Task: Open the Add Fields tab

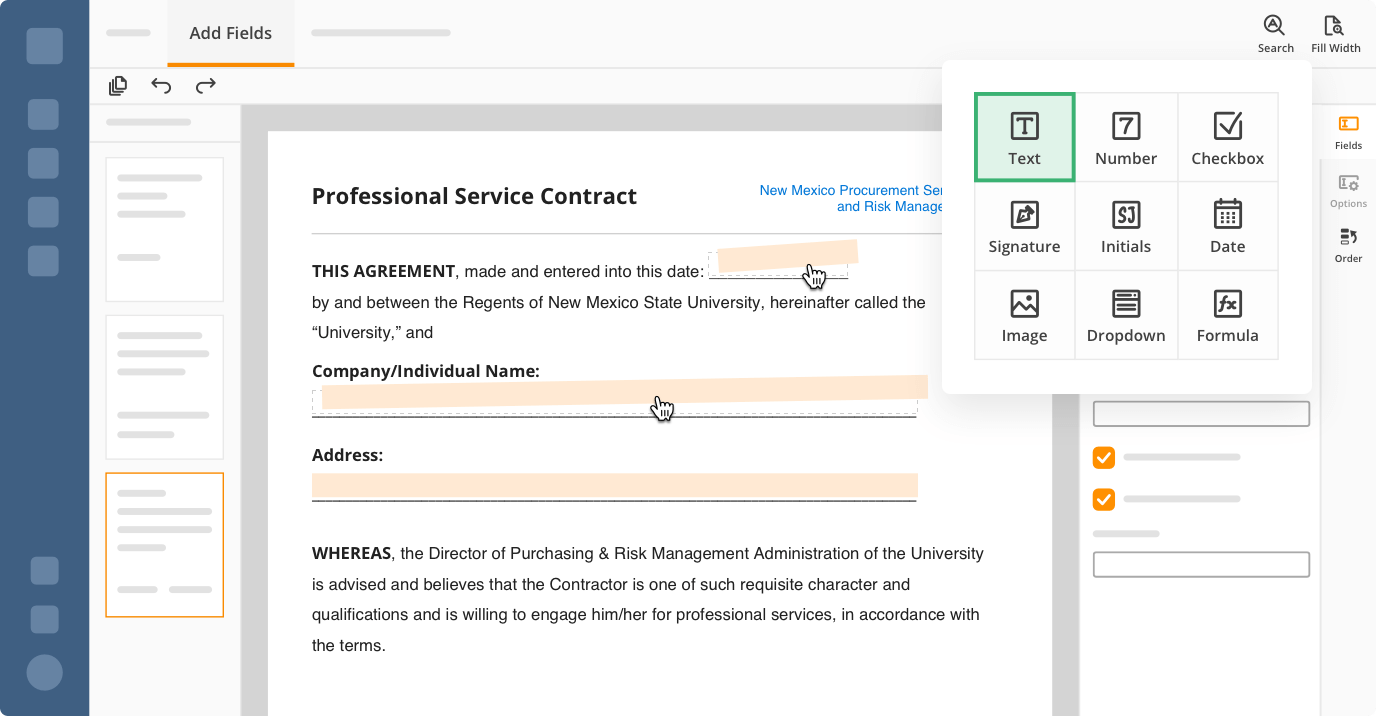Action: point(230,33)
